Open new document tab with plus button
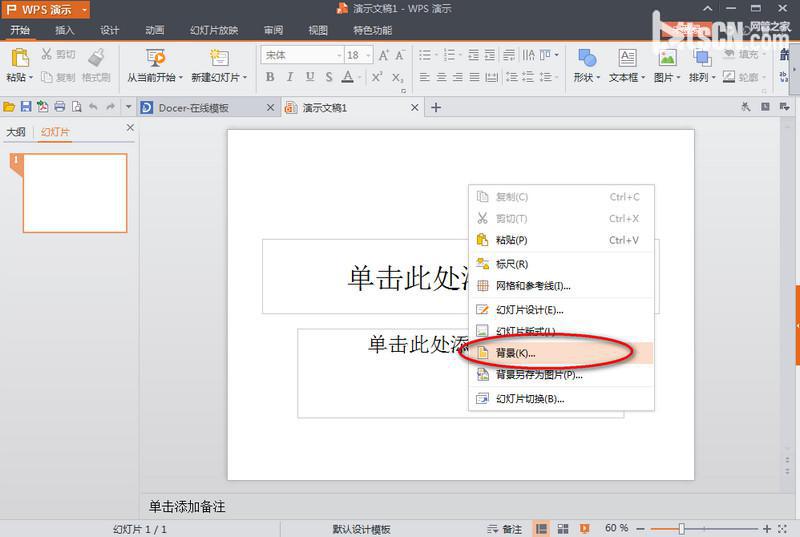800x537 pixels. pos(436,107)
